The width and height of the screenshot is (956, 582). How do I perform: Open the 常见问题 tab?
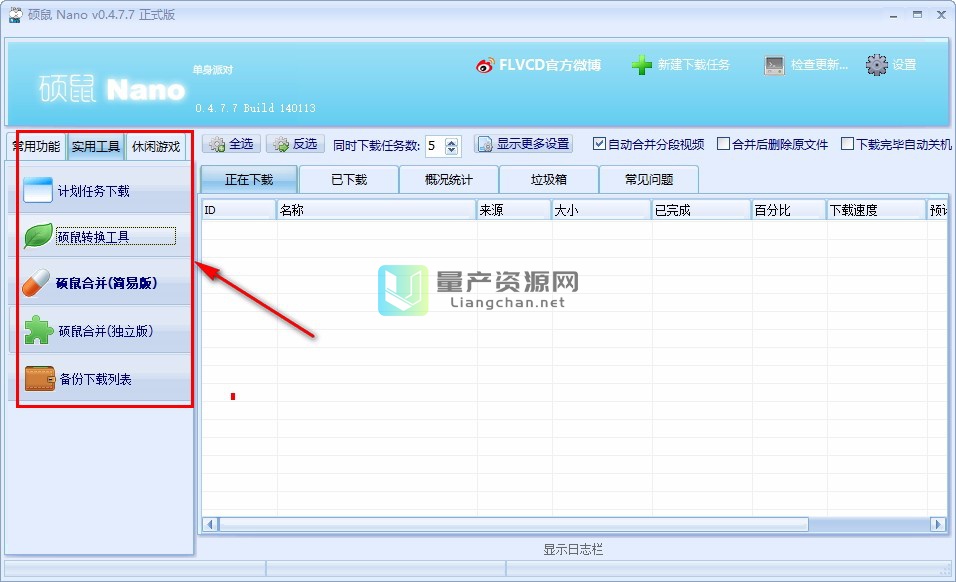pyautogui.click(x=649, y=179)
